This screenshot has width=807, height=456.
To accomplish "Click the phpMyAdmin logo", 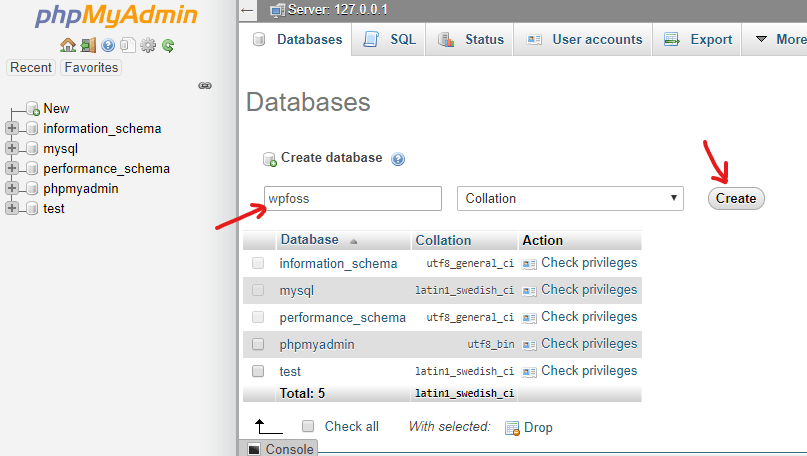I will pos(116,16).
